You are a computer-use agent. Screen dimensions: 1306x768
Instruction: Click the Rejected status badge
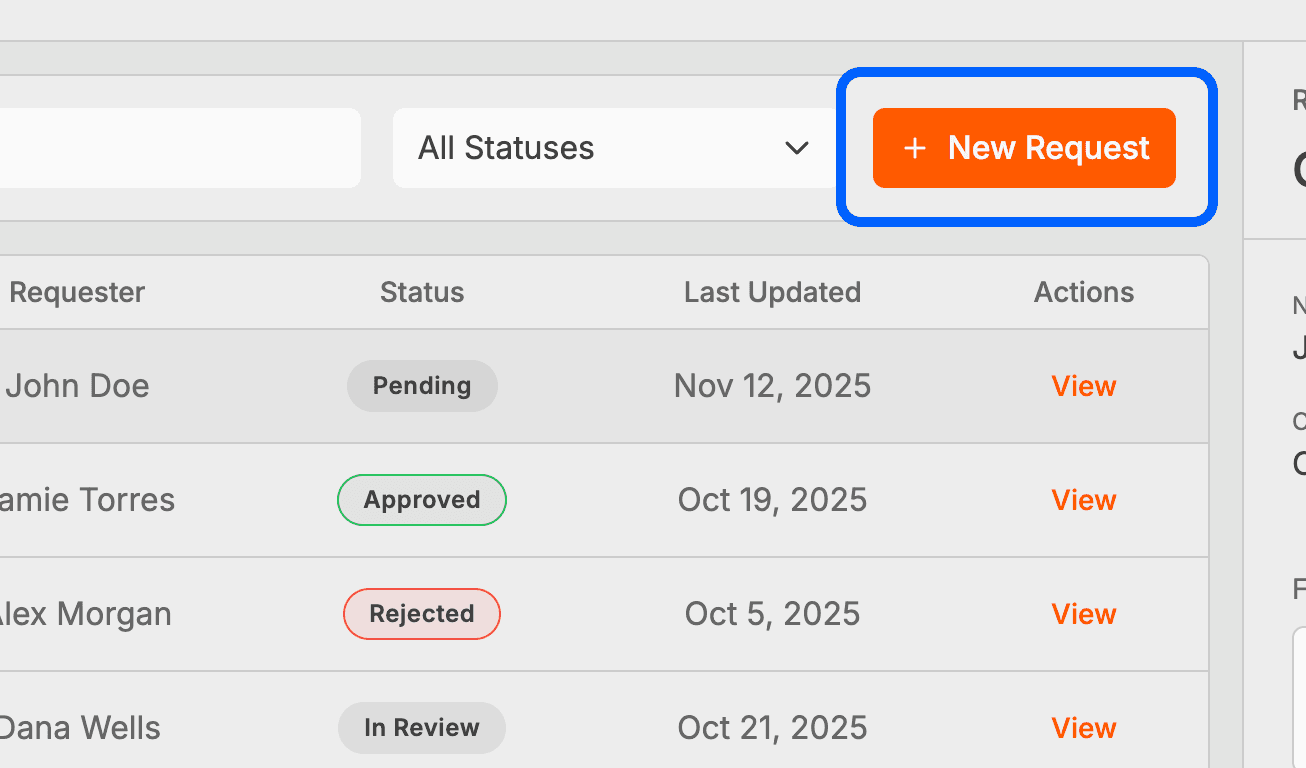pos(422,613)
